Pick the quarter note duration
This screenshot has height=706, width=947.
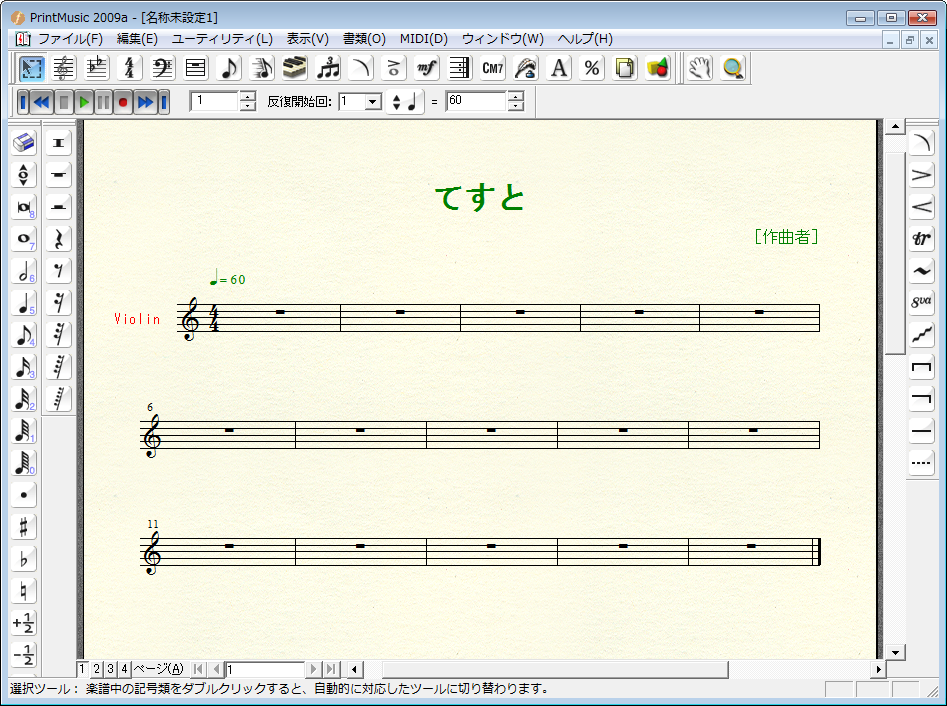24,303
